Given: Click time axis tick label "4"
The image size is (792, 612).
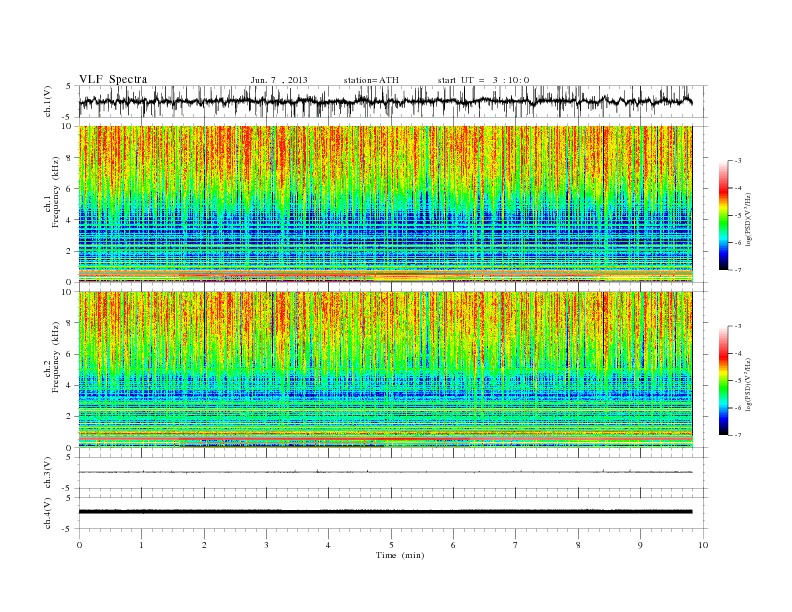Looking at the screenshot, I should click(328, 545).
